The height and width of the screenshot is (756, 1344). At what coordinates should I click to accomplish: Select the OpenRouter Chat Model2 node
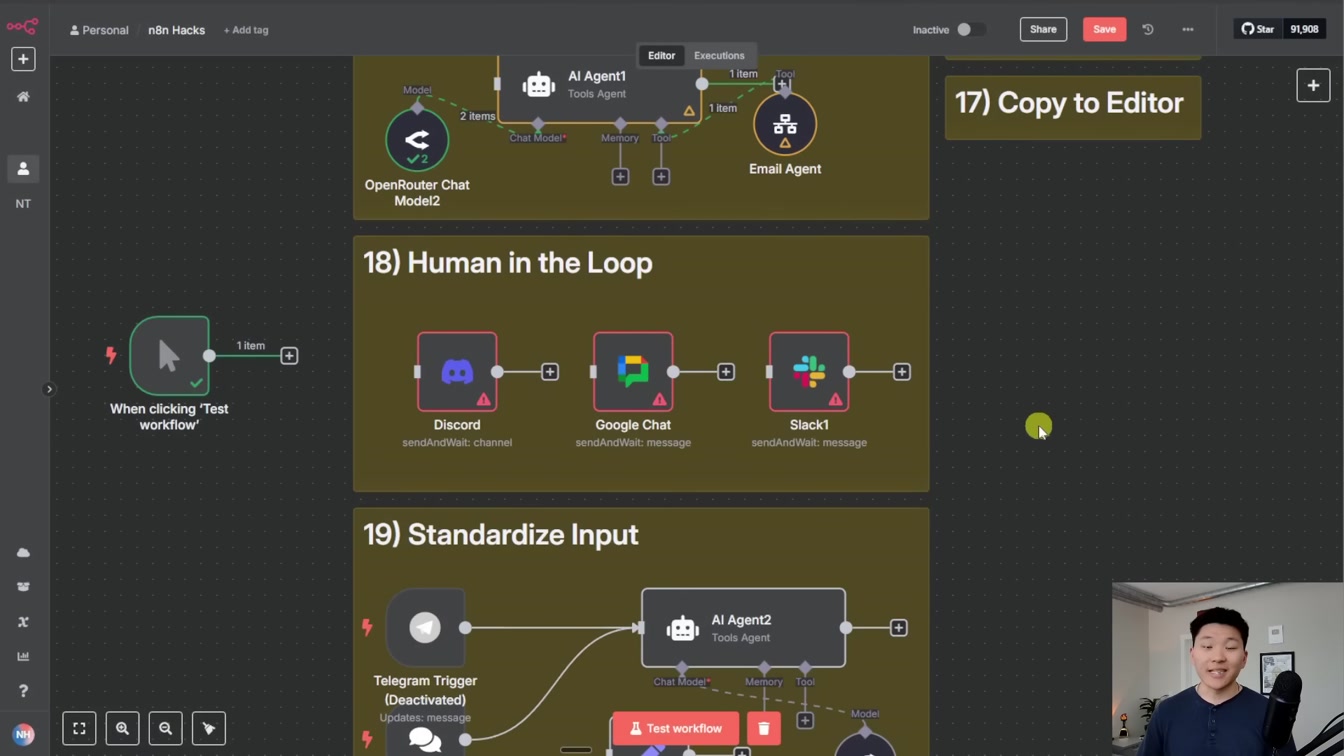point(417,139)
